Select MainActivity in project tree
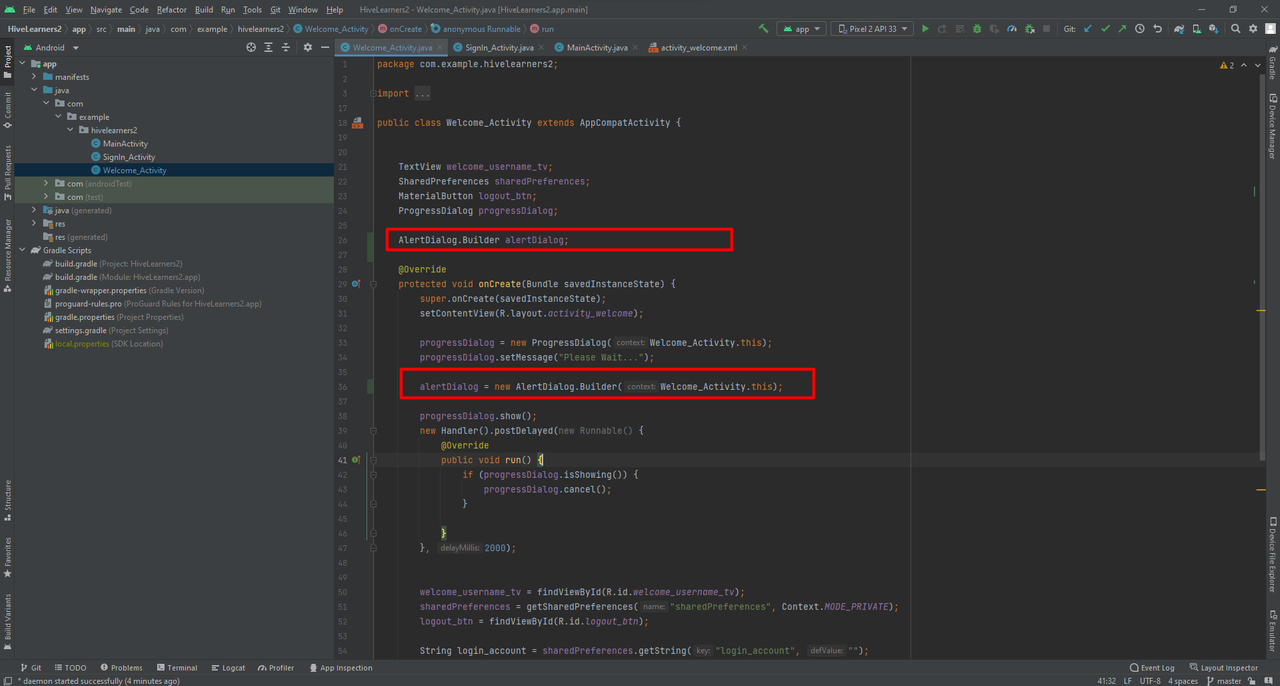The image size is (1280, 686). pyautogui.click(x=125, y=144)
